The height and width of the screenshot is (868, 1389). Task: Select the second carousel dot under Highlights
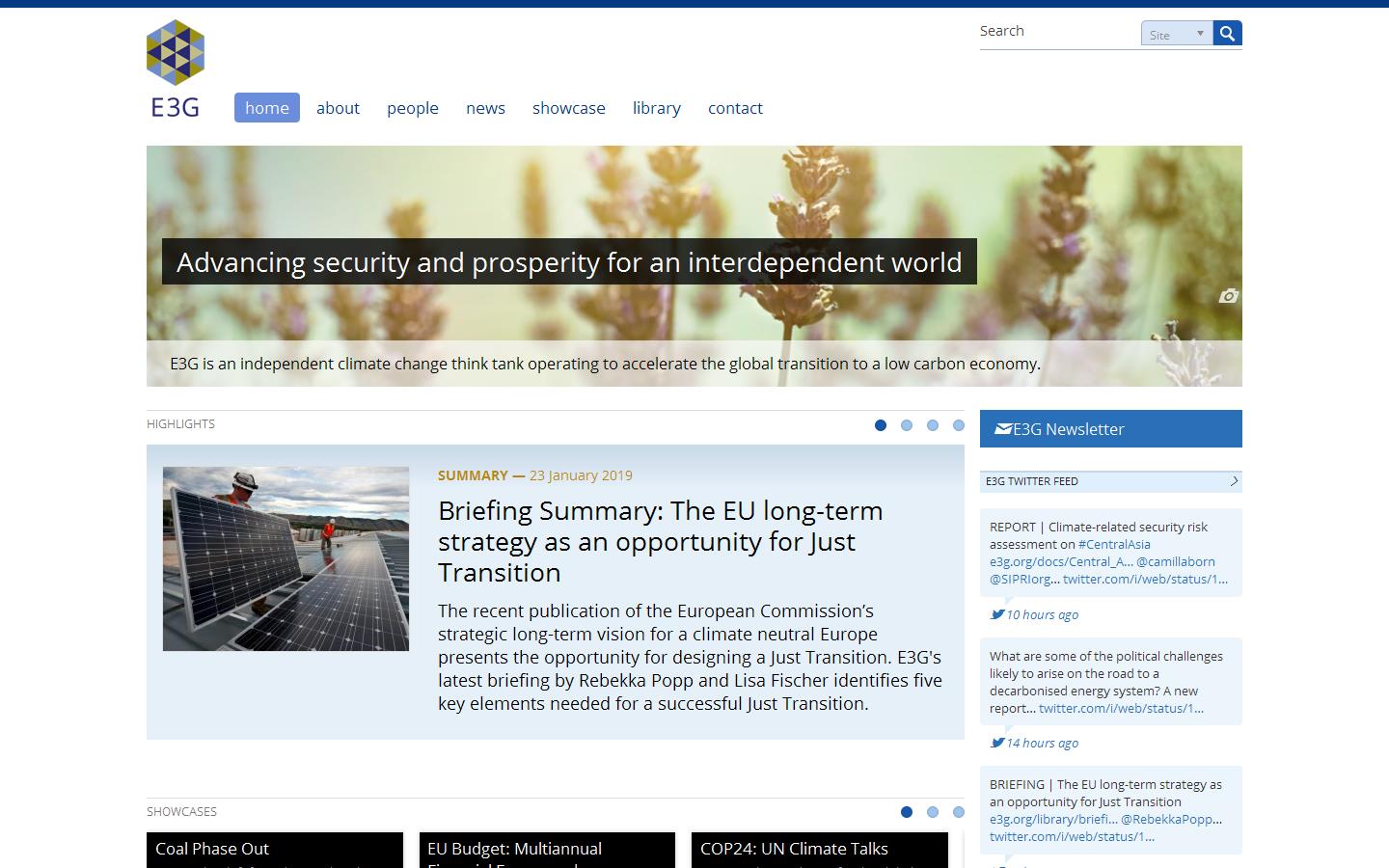[x=907, y=424]
